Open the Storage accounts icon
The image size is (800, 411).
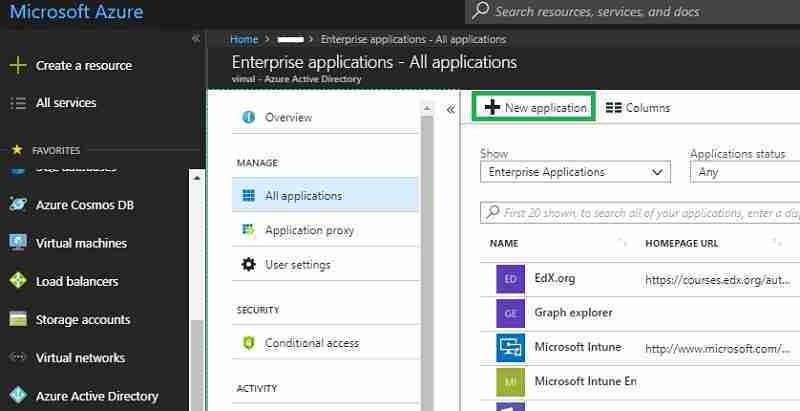18,319
